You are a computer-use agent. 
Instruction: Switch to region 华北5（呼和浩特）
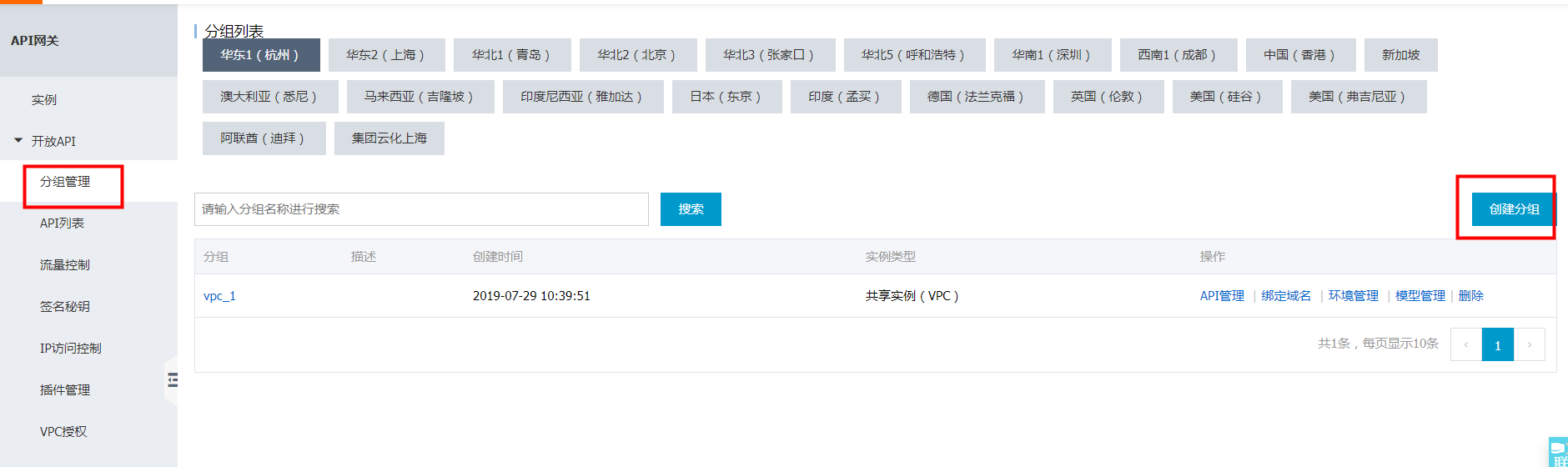tap(915, 55)
